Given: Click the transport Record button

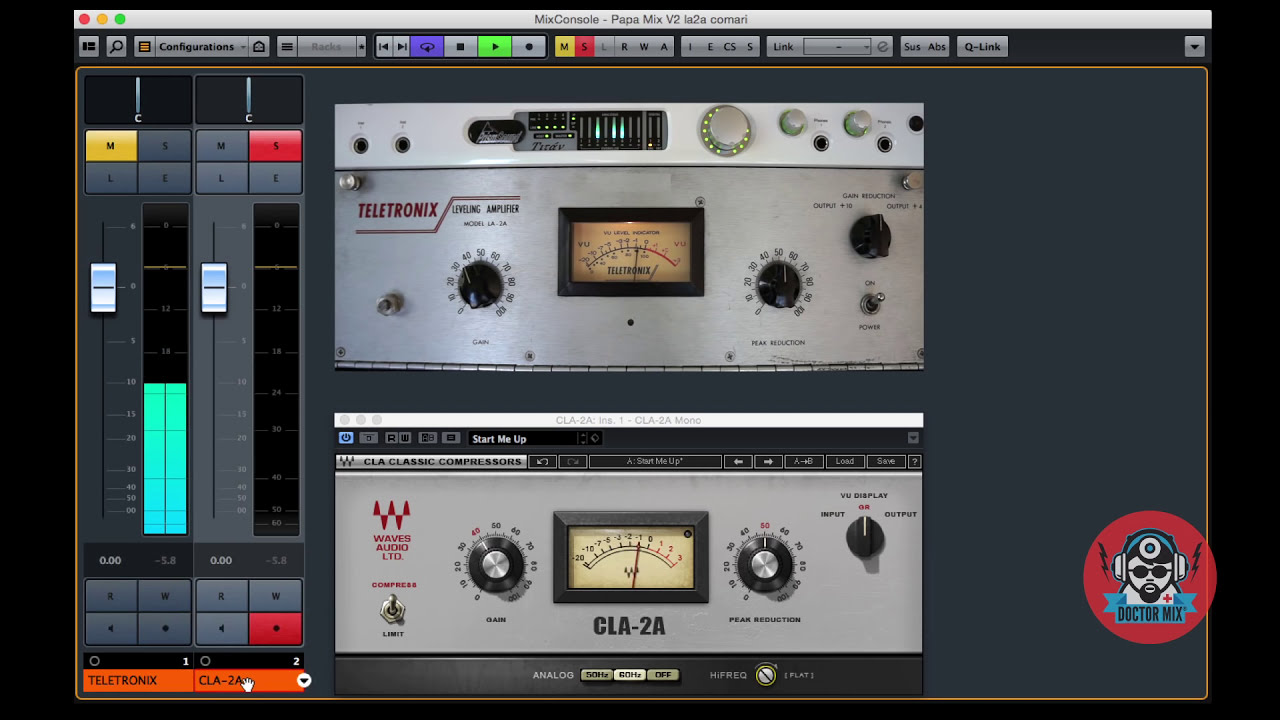Looking at the screenshot, I should coord(529,47).
